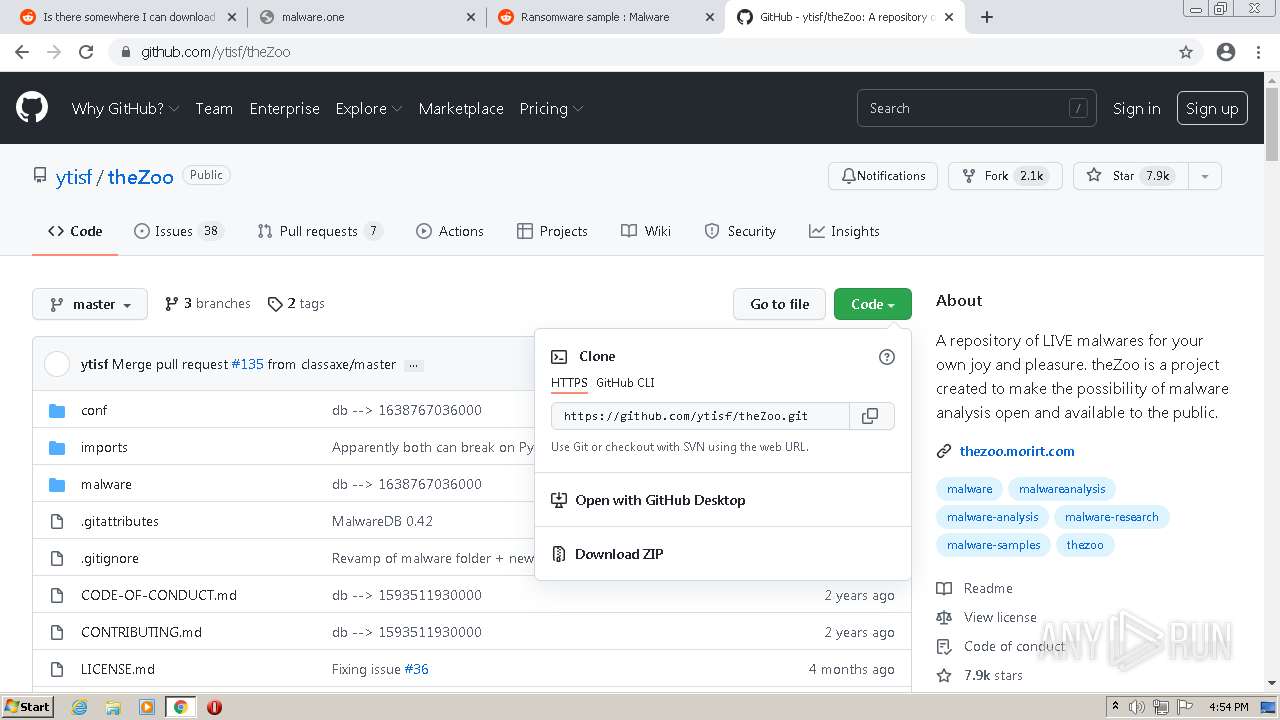Open the Projects tab
The width and height of the screenshot is (1280, 720).
pyautogui.click(x=552, y=231)
